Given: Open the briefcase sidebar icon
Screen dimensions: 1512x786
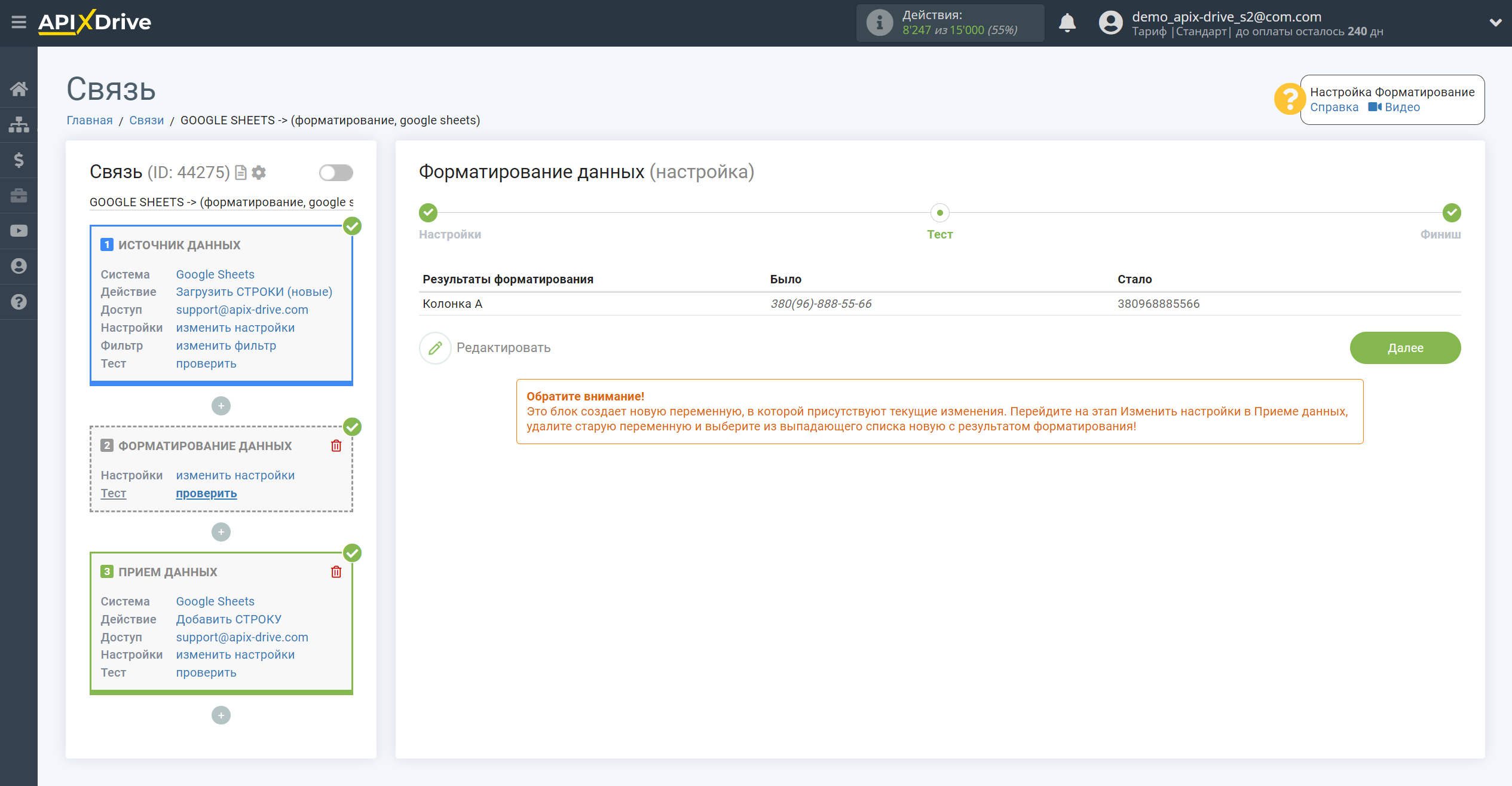Looking at the screenshot, I should [19, 195].
